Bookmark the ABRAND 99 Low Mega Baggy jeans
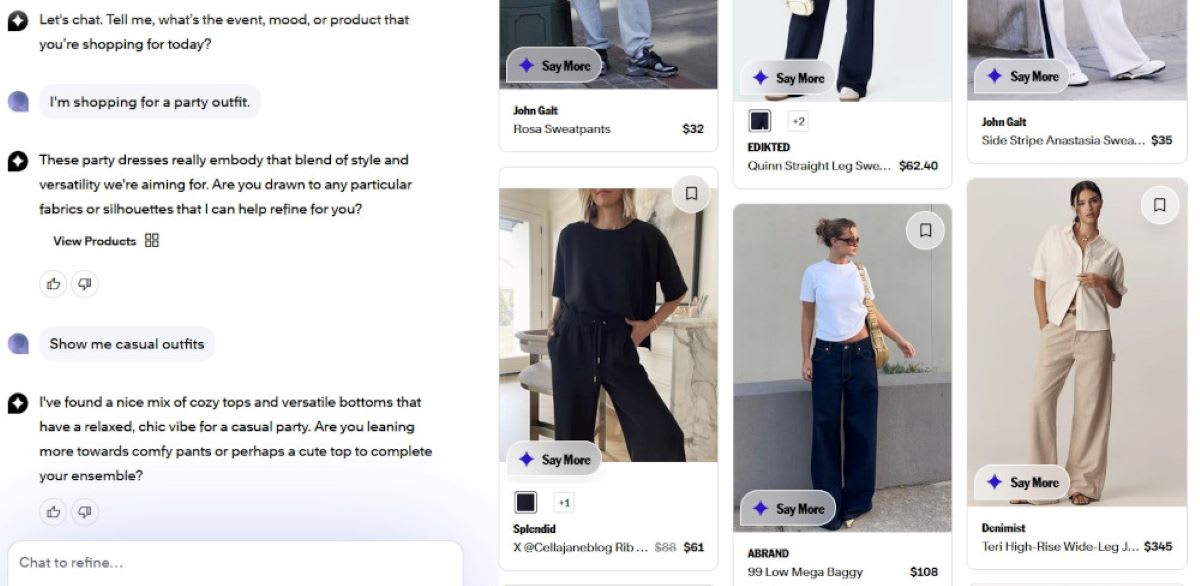 point(925,231)
